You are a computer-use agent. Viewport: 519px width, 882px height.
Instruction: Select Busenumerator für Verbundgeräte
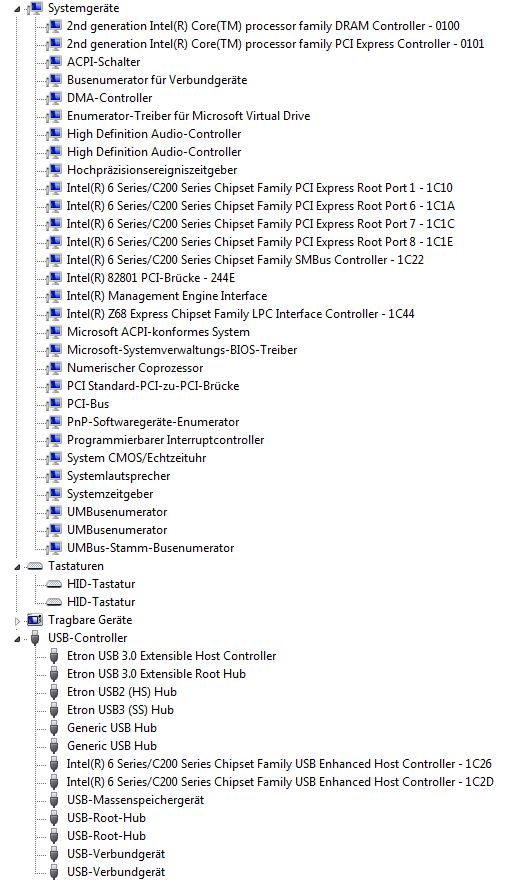click(x=157, y=80)
